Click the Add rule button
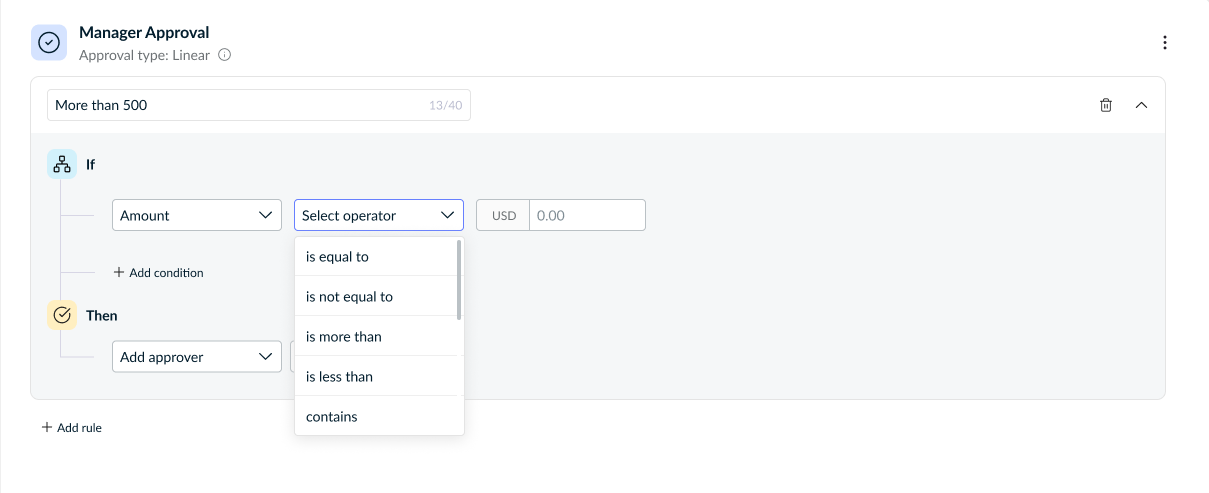Viewport: 1209px width, 493px height. pyautogui.click(x=71, y=427)
